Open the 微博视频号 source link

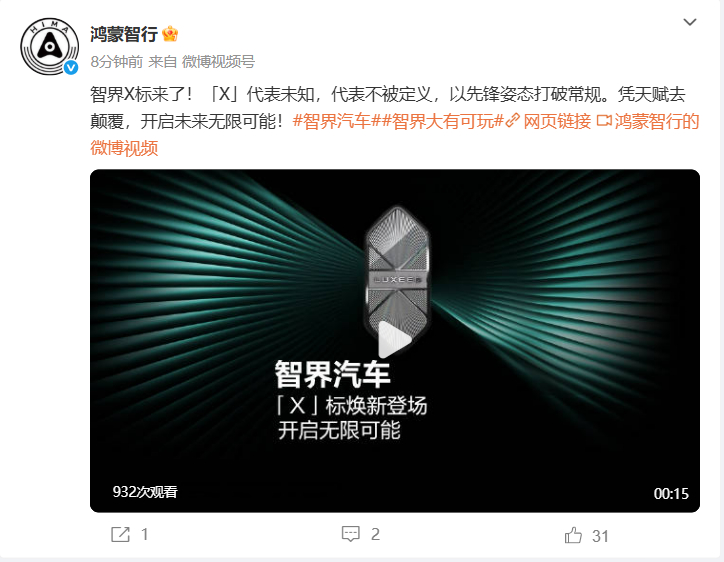(x=218, y=61)
